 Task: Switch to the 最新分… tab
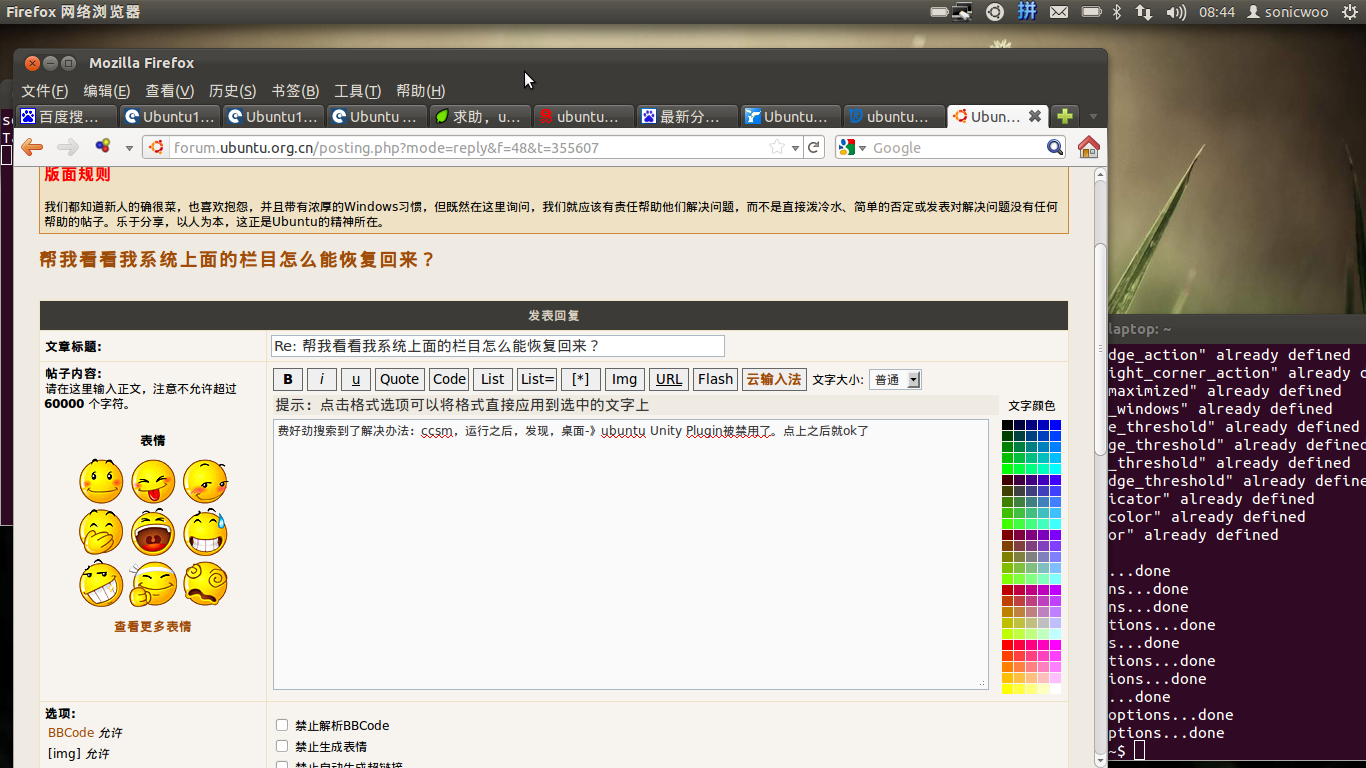[688, 116]
